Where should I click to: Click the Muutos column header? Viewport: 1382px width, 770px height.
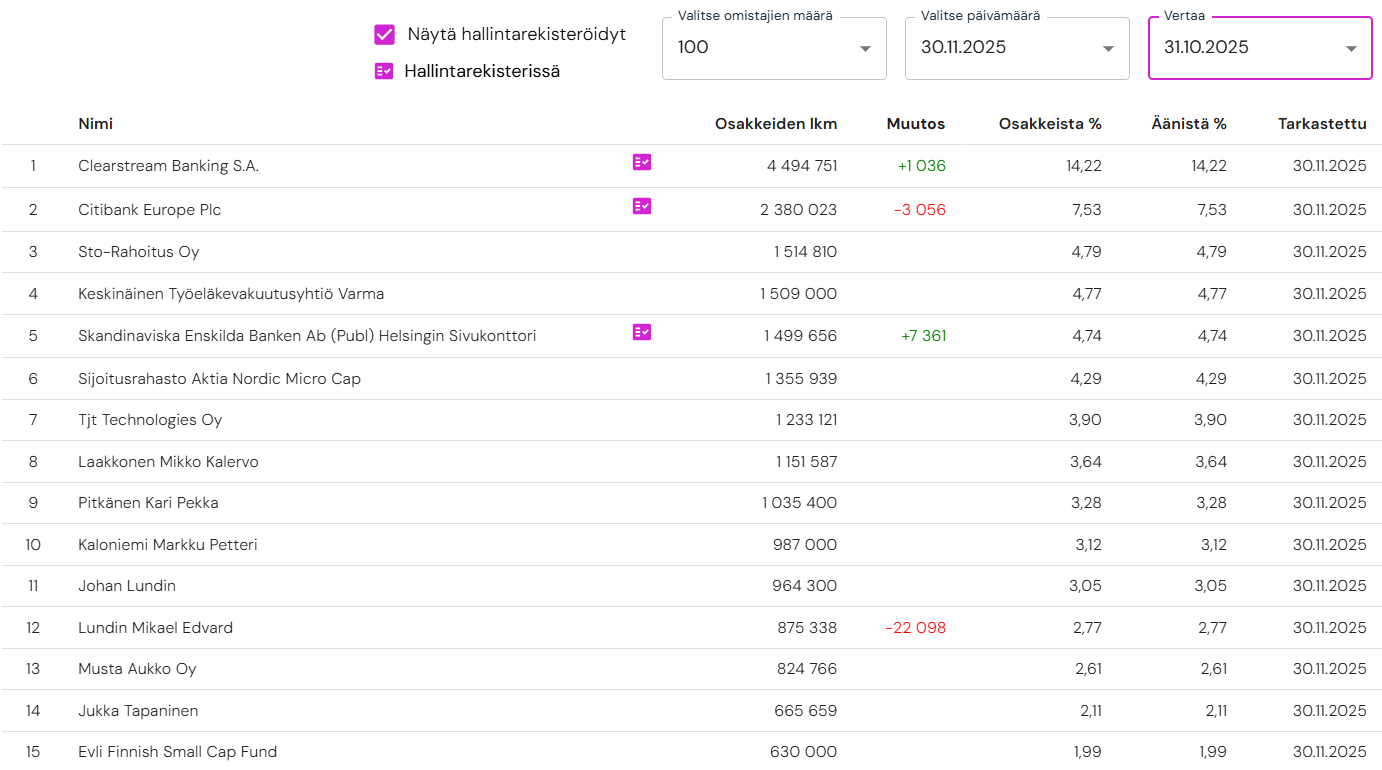tap(915, 124)
